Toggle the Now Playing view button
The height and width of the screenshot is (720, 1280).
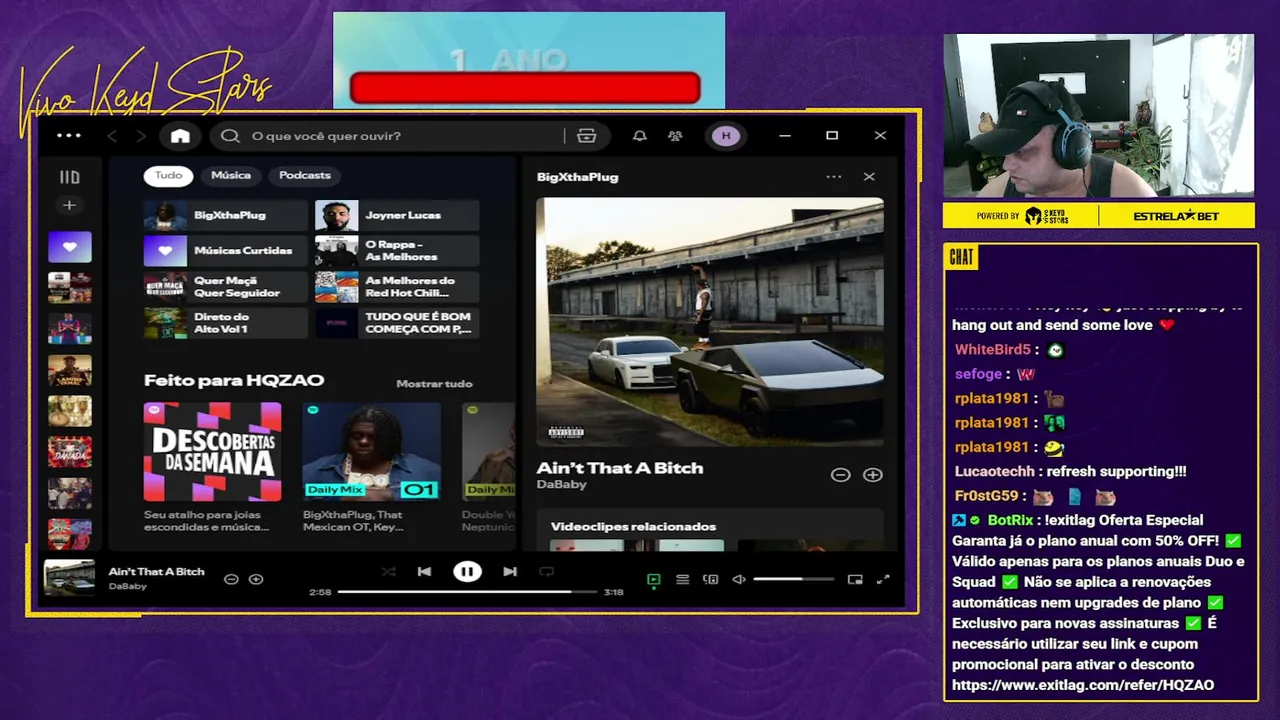pos(654,579)
